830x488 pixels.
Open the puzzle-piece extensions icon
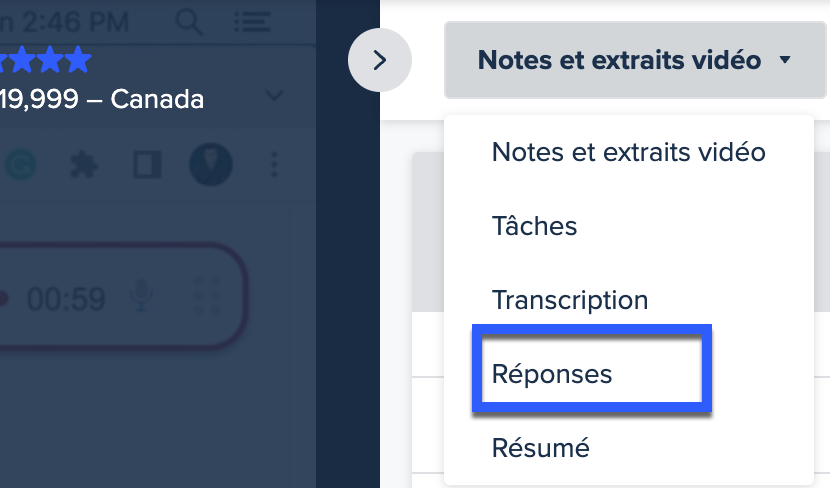(x=84, y=165)
